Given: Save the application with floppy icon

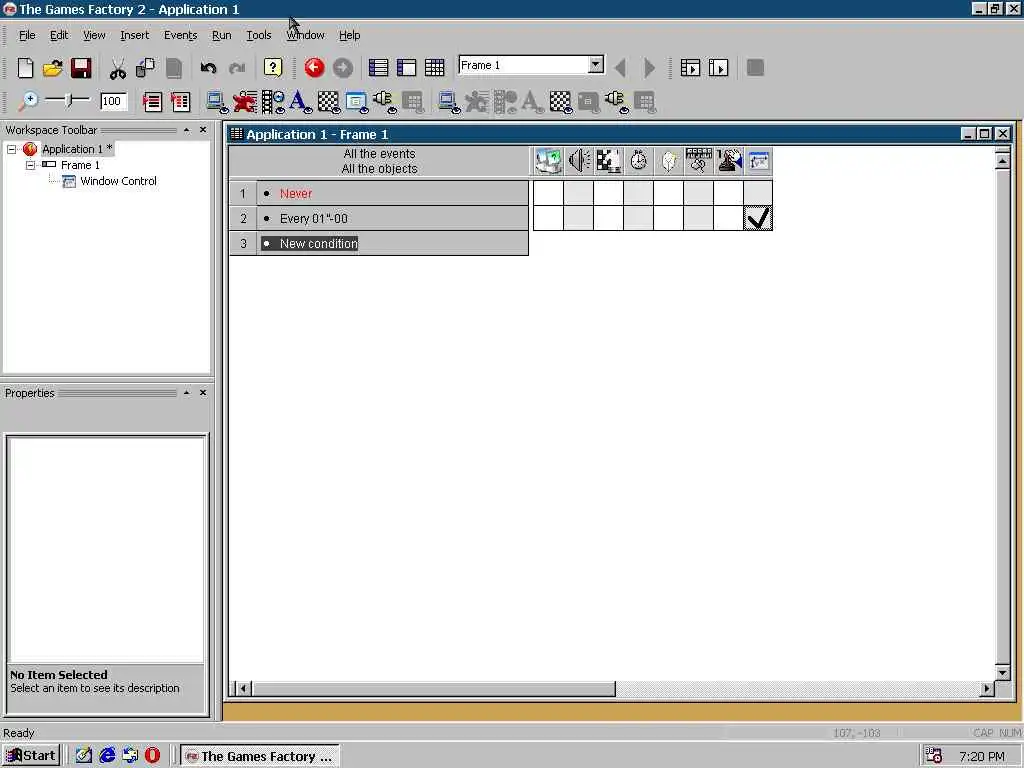Looking at the screenshot, I should [x=81, y=68].
